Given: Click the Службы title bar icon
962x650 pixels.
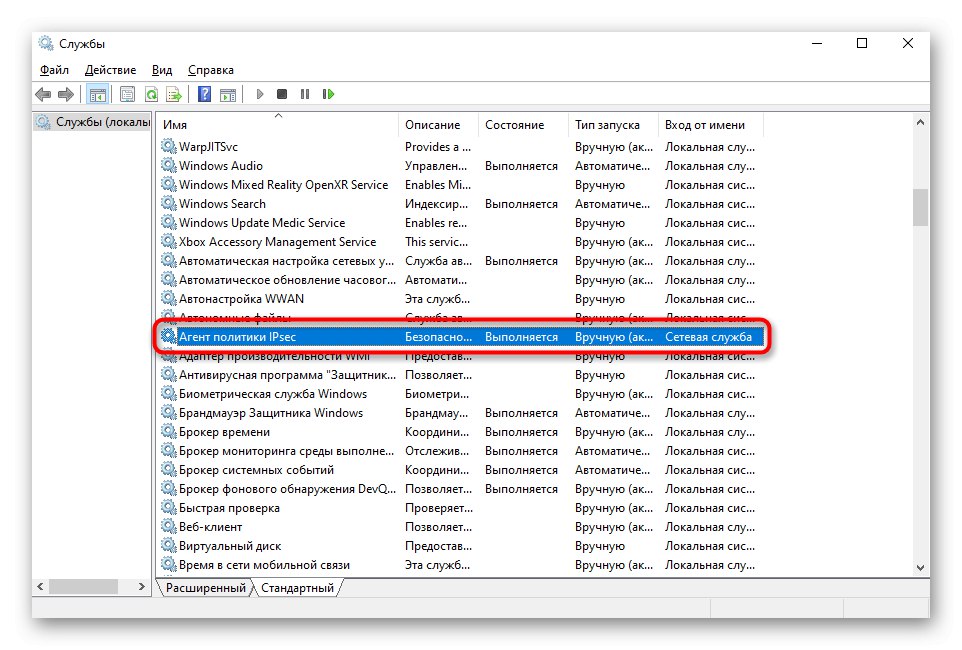Looking at the screenshot, I should point(45,44).
